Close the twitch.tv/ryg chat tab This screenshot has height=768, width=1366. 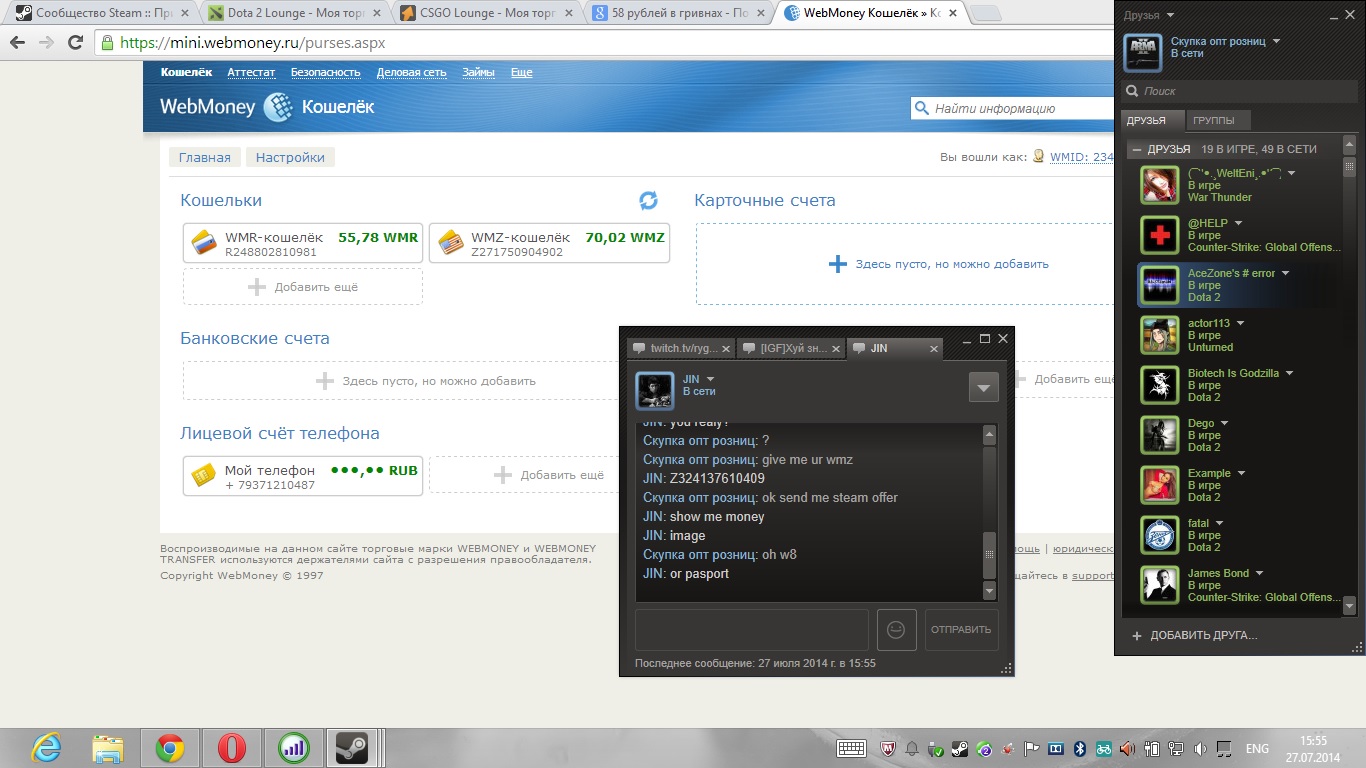coord(727,349)
